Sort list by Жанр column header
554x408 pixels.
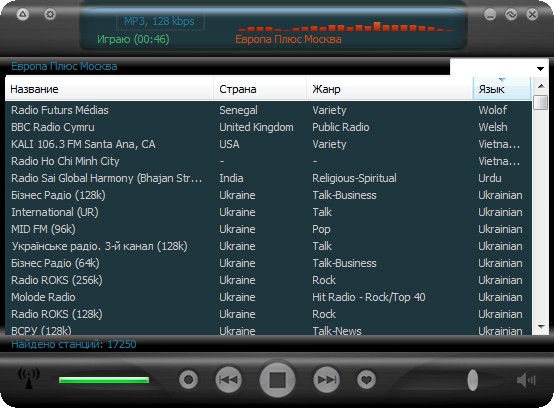(x=390, y=89)
